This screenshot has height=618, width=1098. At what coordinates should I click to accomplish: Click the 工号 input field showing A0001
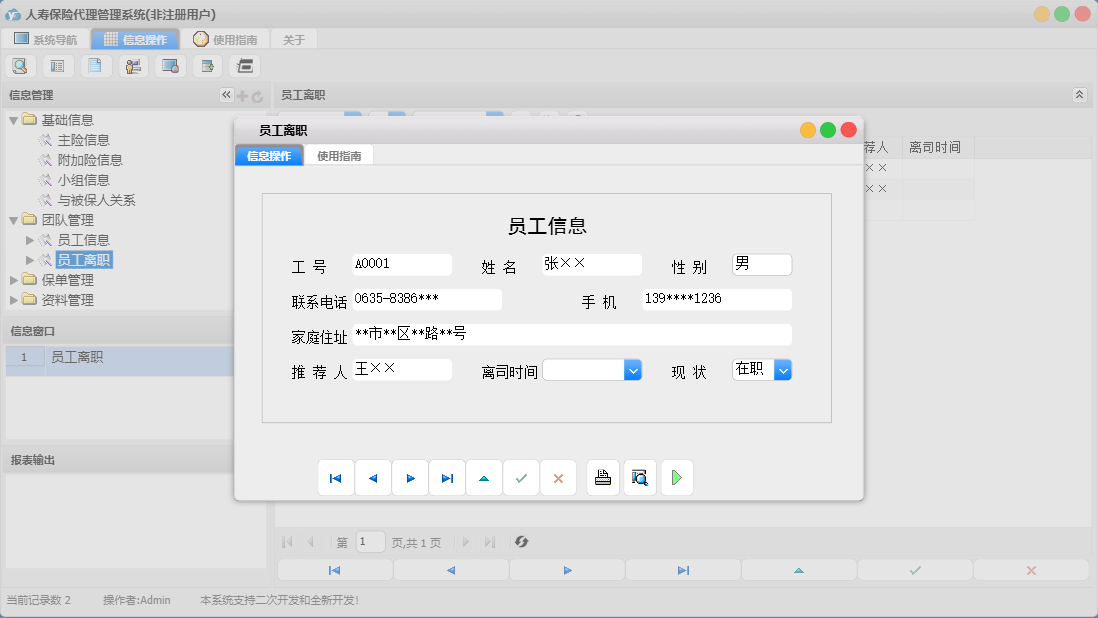(400, 264)
